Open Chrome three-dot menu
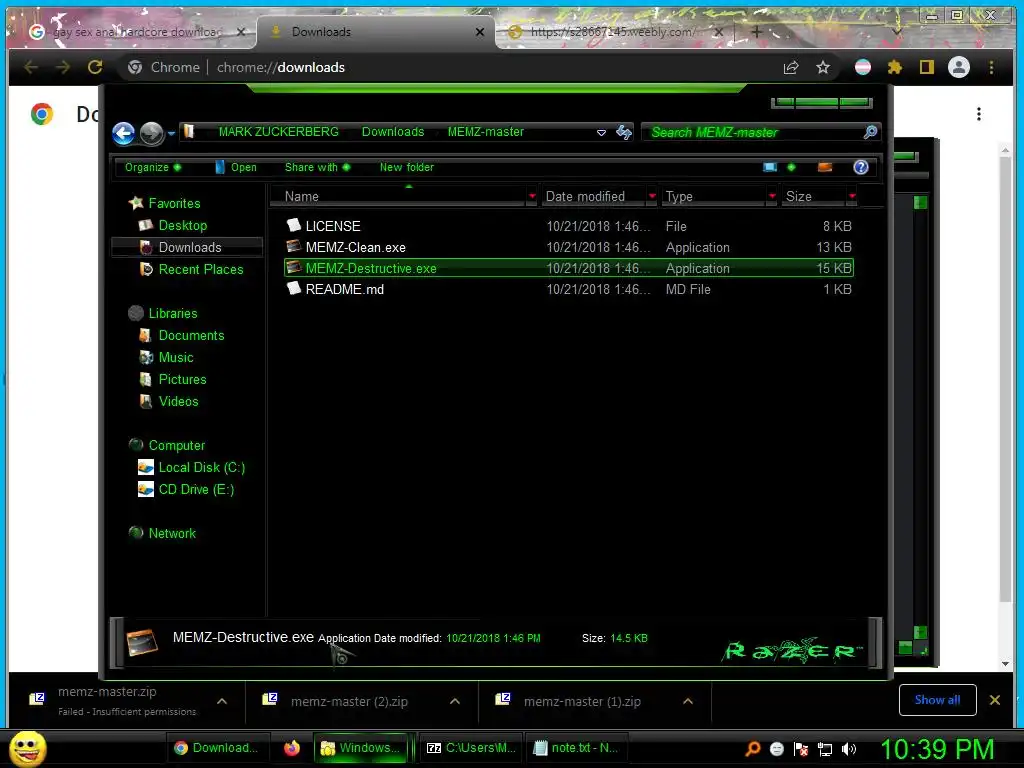 (x=991, y=67)
